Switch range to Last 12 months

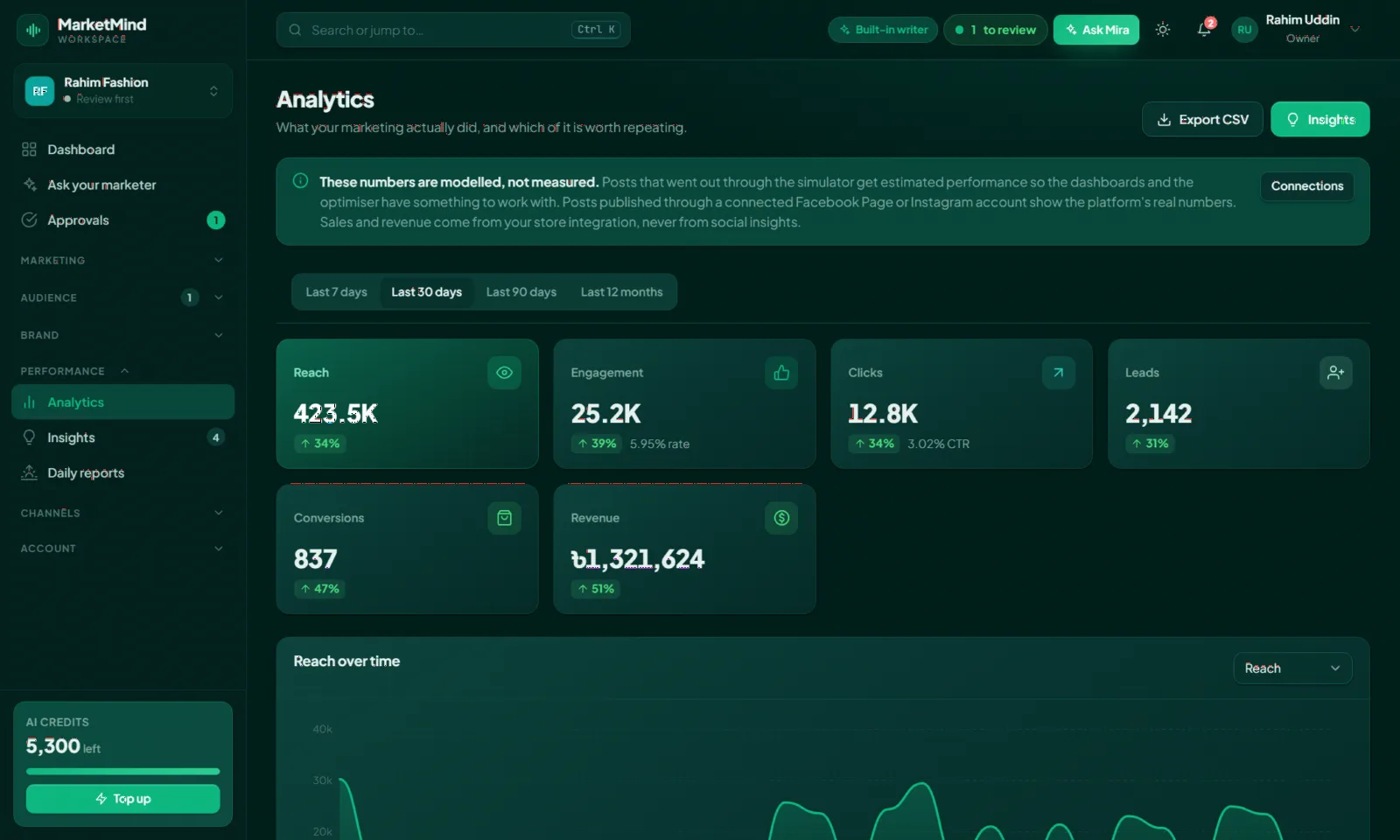(622, 292)
